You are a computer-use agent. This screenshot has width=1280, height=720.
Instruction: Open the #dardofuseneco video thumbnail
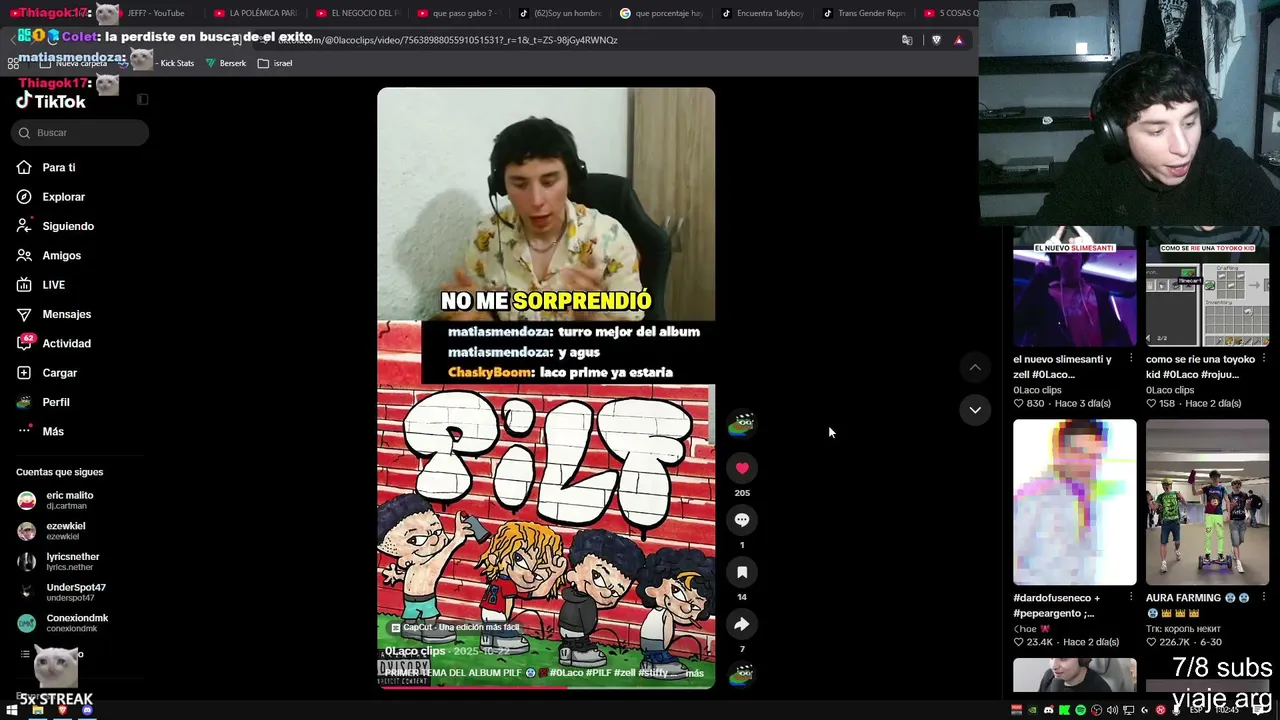[x=1074, y=502]
